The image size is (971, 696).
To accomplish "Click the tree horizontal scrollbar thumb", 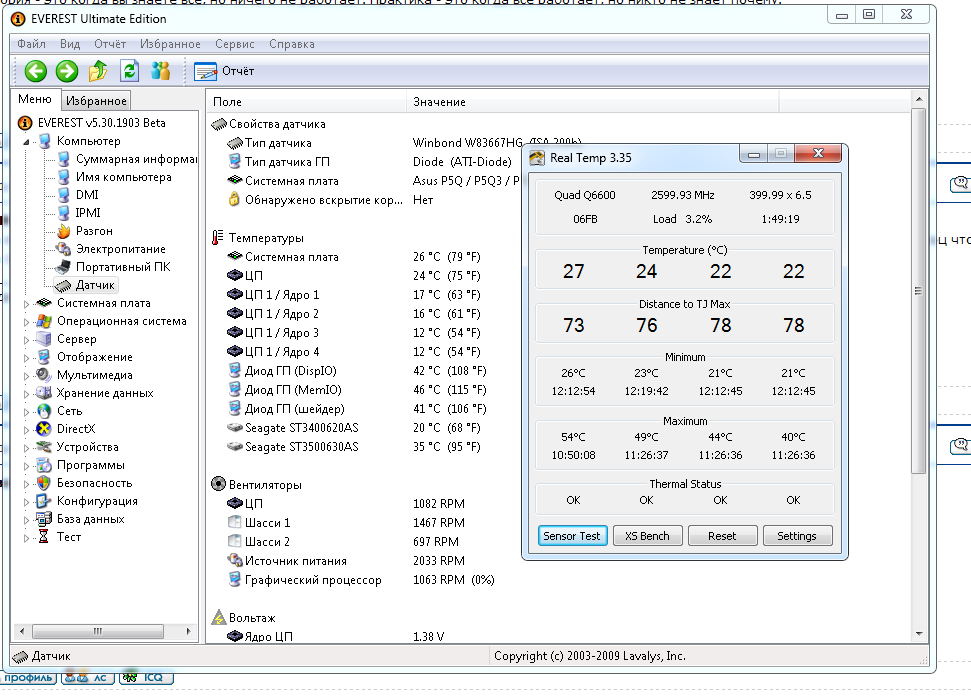I will (98, 632).
